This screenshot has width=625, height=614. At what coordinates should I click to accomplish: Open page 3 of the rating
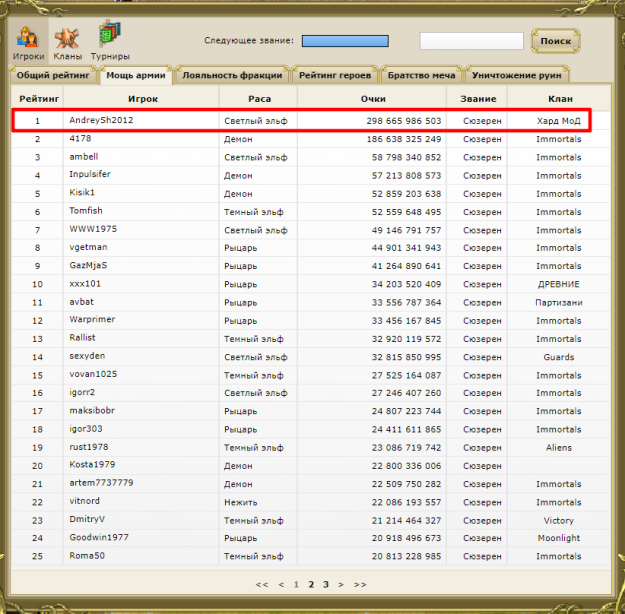pyautogui.click(x=326, y=584)
